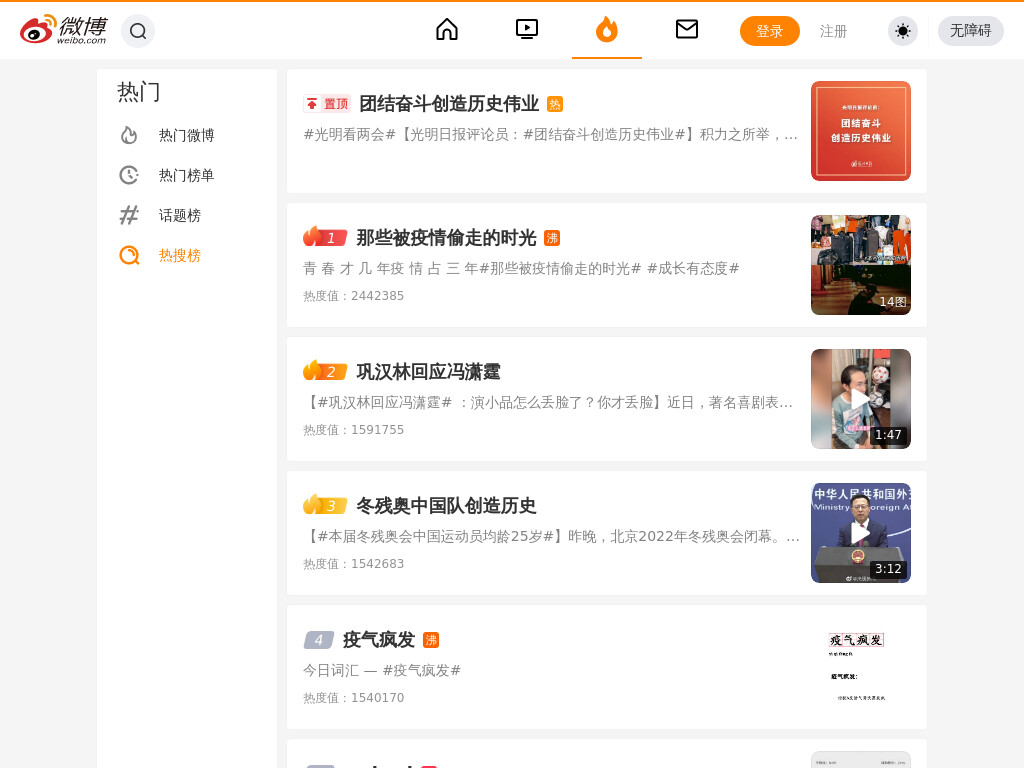Open topic 冬残奥中国队创造历史
The image size is (1024, 768).
tap(446, 505)
